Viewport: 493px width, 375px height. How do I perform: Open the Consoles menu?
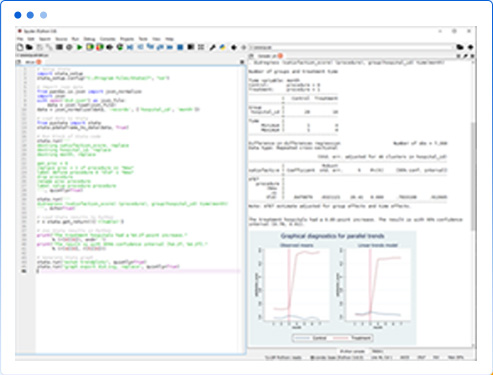point(107,39)
